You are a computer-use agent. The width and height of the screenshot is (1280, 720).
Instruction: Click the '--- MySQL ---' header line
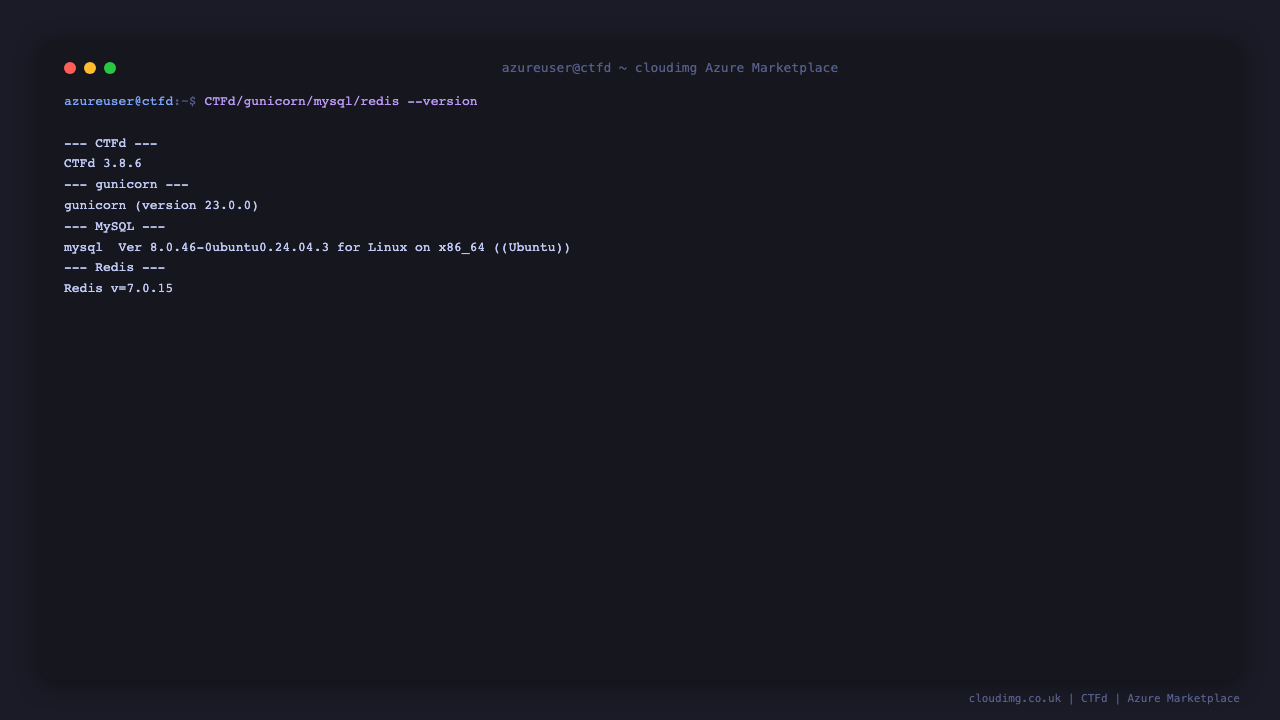[115, 227]
